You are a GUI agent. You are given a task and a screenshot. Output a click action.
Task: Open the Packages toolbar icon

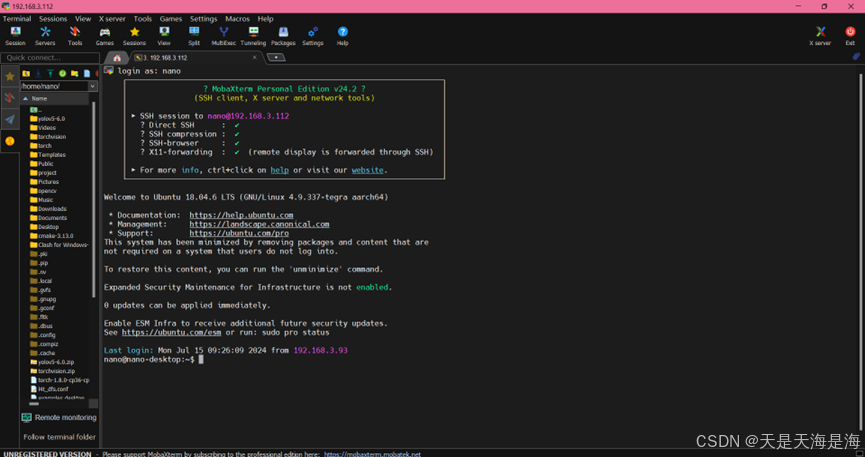pyautogui.click(x=283, y=36)
